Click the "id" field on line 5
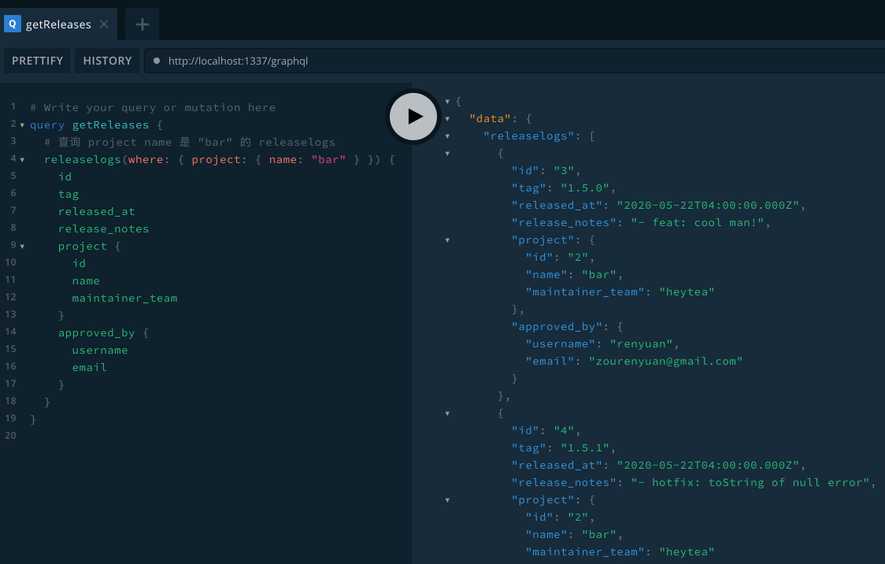 click(65, 177)
